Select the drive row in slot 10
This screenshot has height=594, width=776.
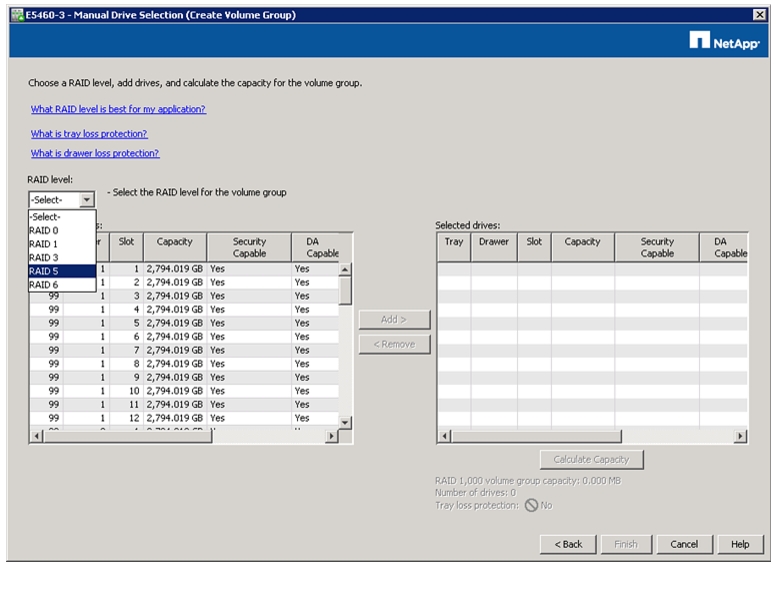(184, 391)
